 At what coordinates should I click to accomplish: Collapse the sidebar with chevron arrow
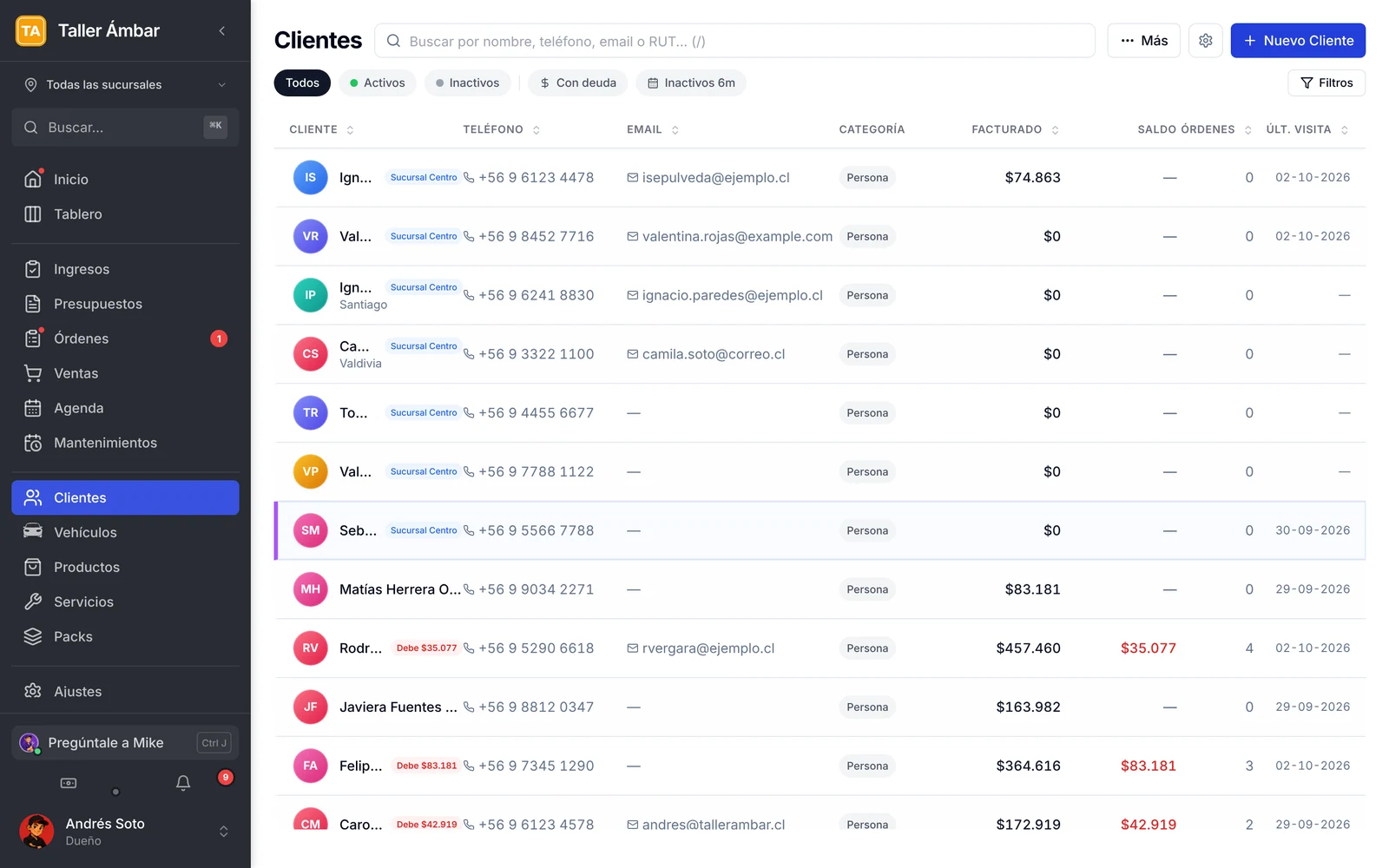coord(222,31)
